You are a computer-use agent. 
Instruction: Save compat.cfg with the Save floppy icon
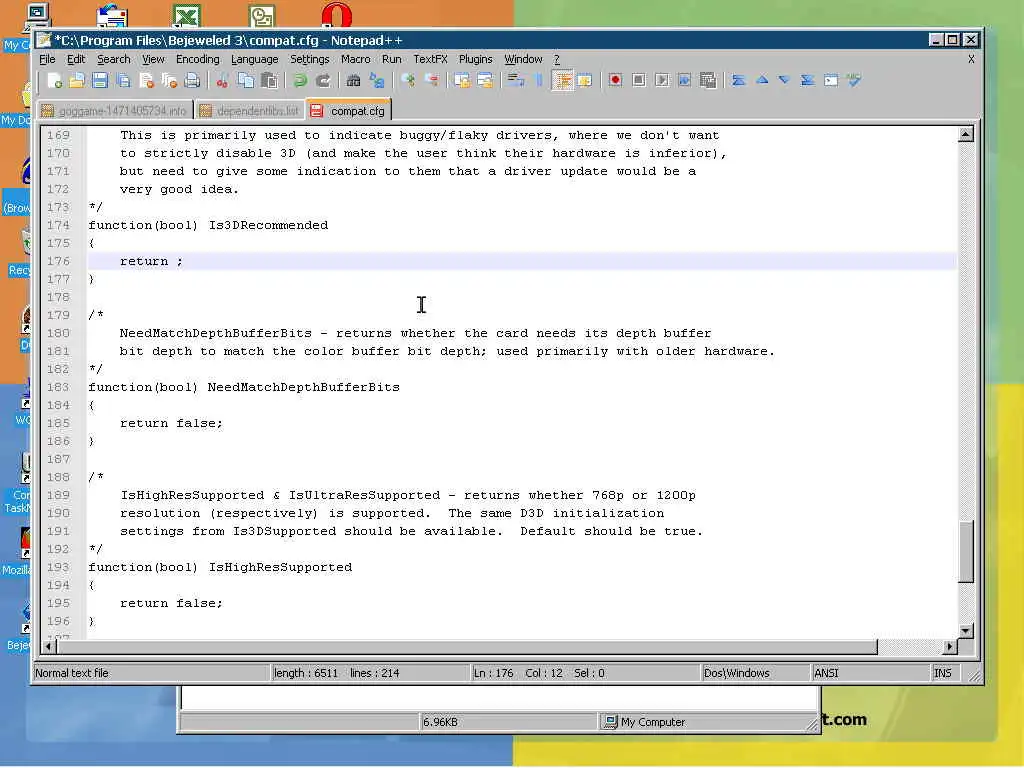100,80
